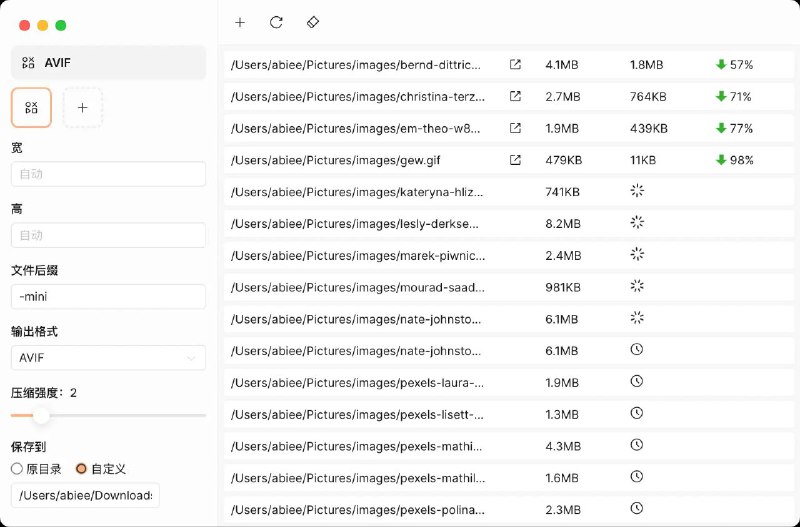Click the 高 height input field
Screen dimensions: 800x527
(x=108, y=235)
